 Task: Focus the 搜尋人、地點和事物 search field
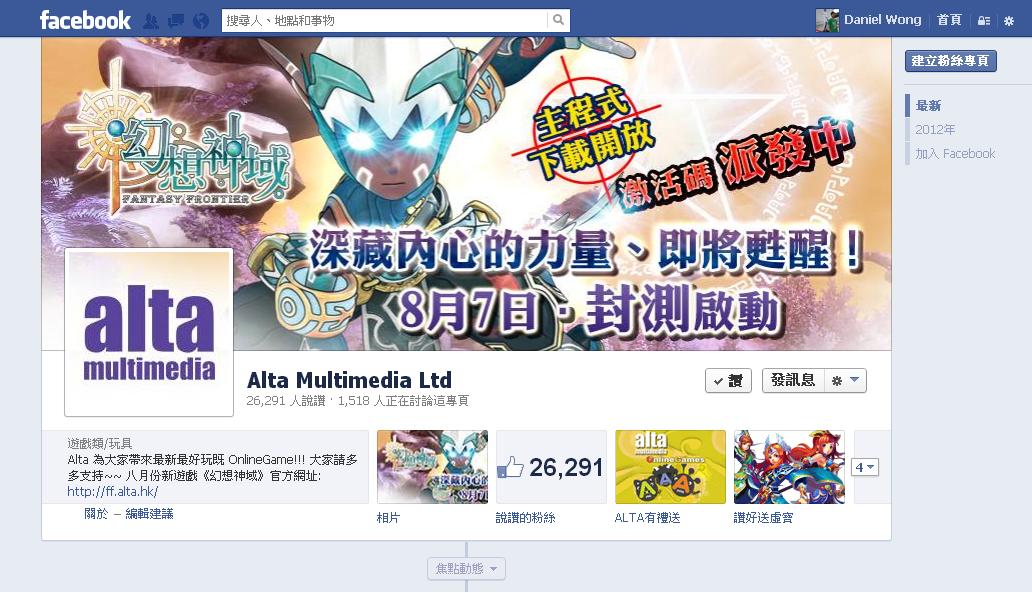coord(385,20)
